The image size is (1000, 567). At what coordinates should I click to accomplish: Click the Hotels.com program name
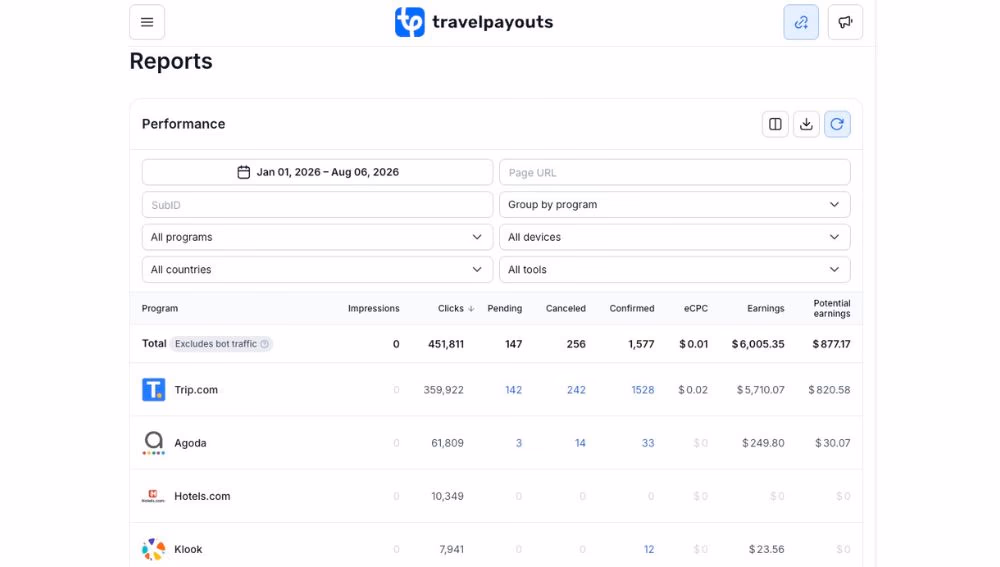(x=202, y=496)
